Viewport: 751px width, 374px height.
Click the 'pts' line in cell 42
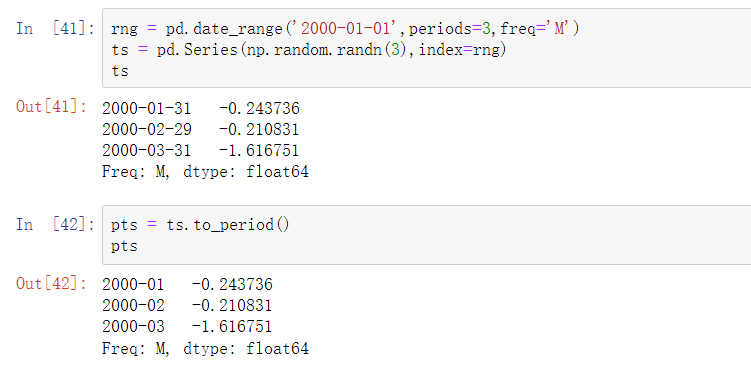click(124, 246)
